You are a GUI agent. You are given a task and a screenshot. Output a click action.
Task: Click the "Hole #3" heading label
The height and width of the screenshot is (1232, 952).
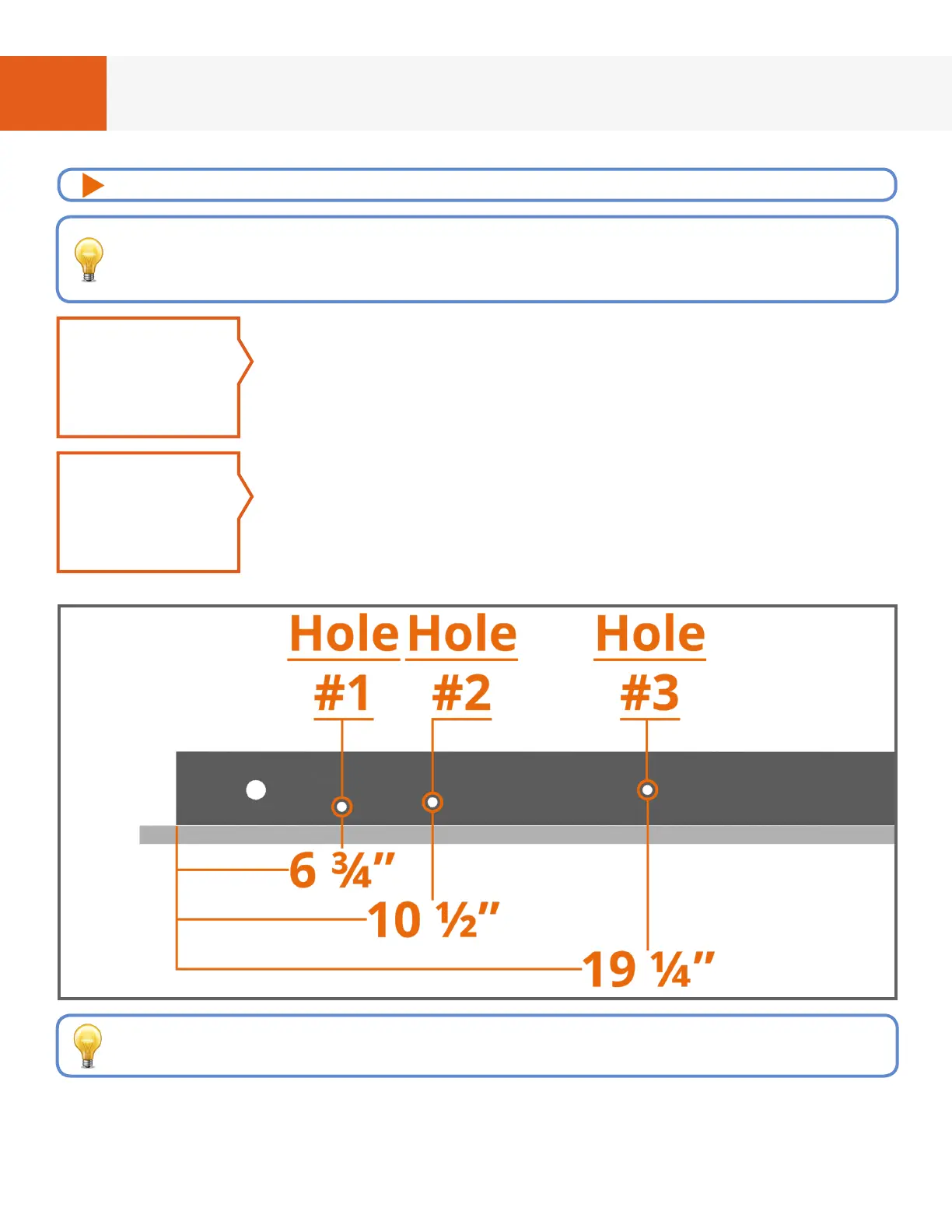pyautogui.click(x=650, y=663)
